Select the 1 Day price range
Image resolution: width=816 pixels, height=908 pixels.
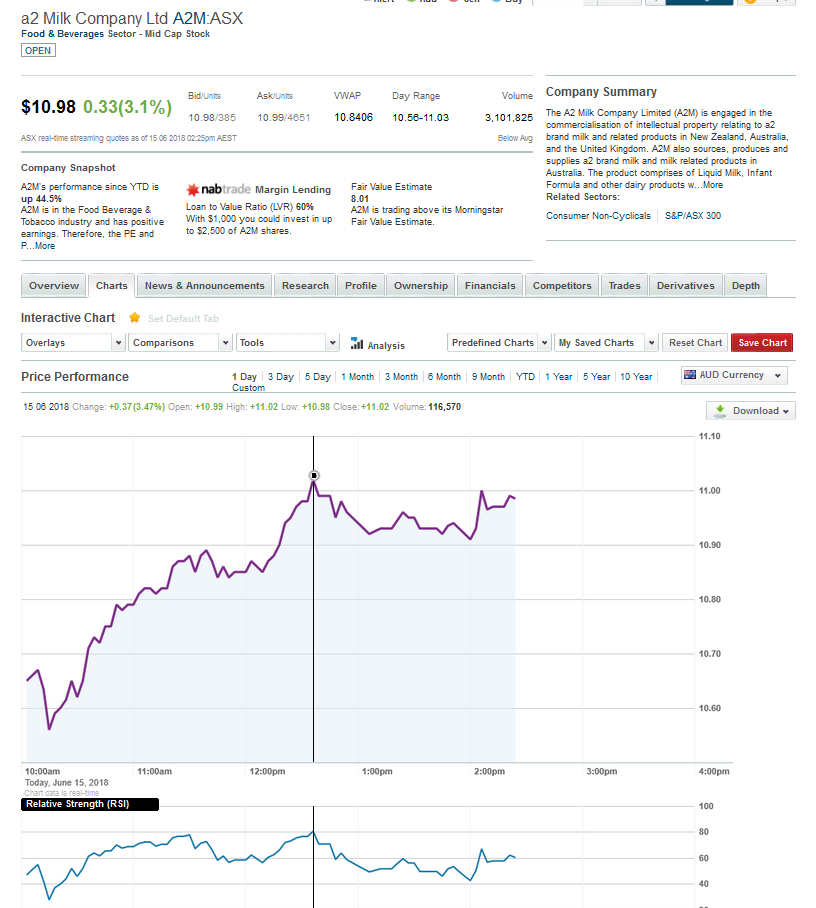(244, 376)
